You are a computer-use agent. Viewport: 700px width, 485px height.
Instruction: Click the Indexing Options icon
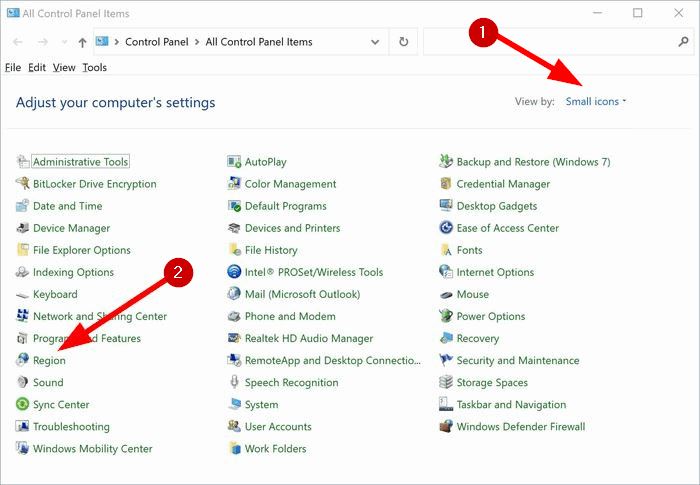(x=23, y=272)
